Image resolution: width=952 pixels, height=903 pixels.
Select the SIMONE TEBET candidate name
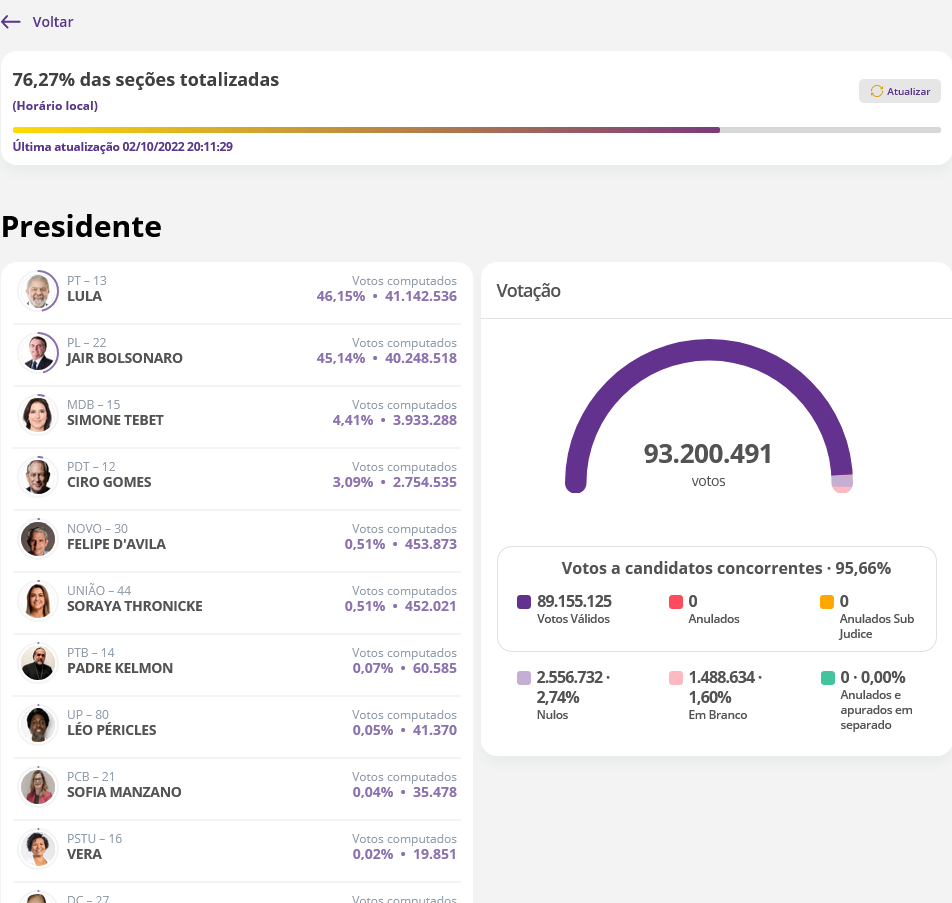(x=115, y=420)
